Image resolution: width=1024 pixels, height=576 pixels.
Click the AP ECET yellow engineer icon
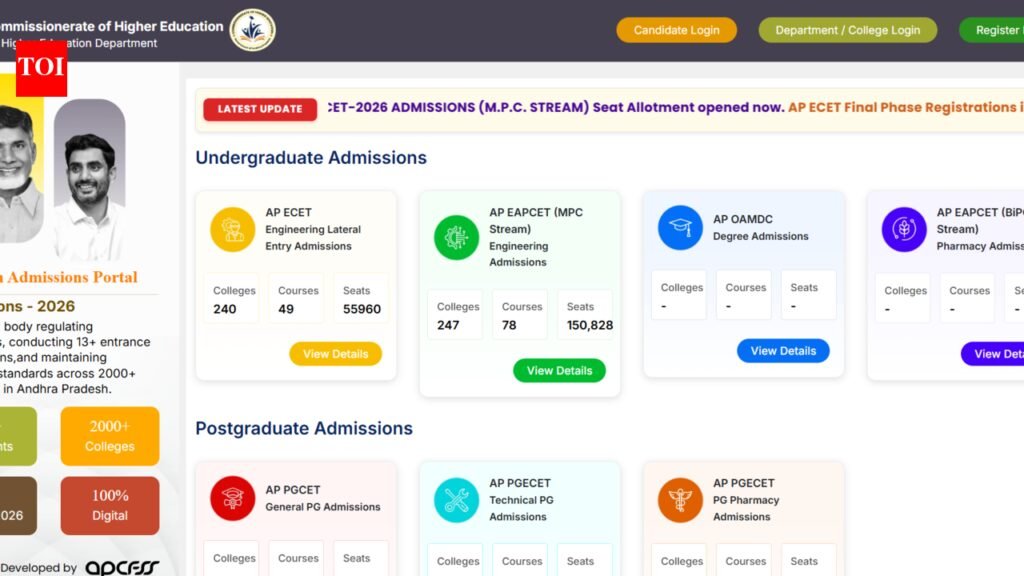pos(232,229)
